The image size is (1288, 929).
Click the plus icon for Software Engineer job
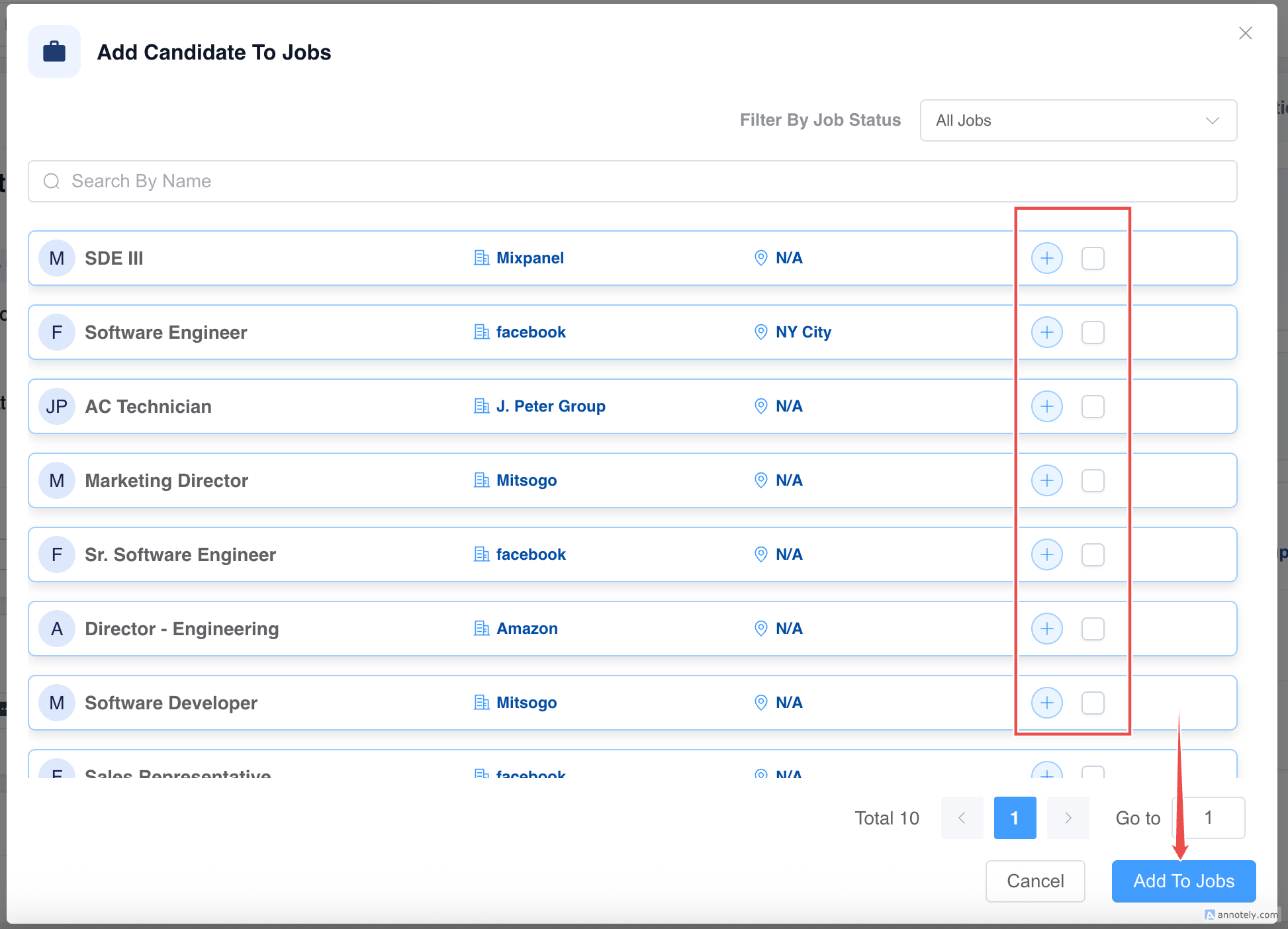coord(1047,332)
